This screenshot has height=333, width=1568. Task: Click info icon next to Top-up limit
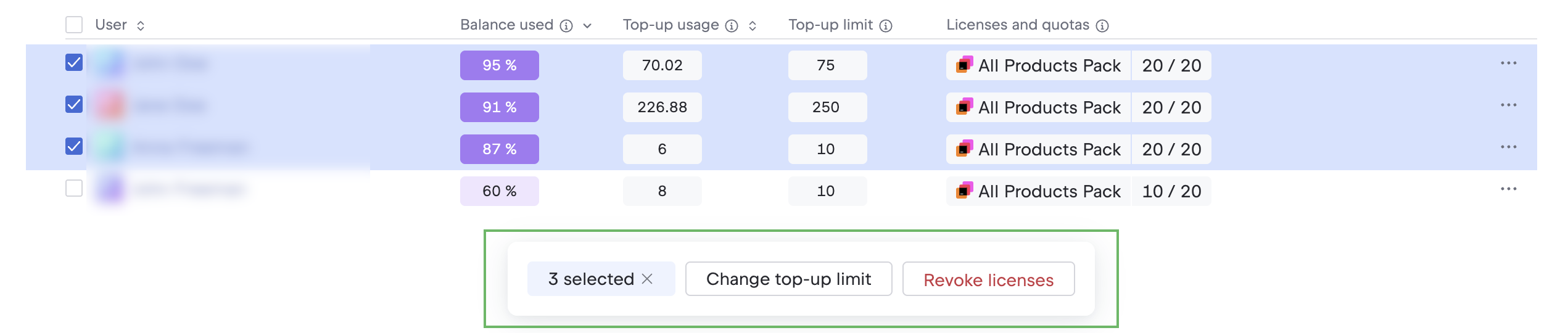(885, 26)
